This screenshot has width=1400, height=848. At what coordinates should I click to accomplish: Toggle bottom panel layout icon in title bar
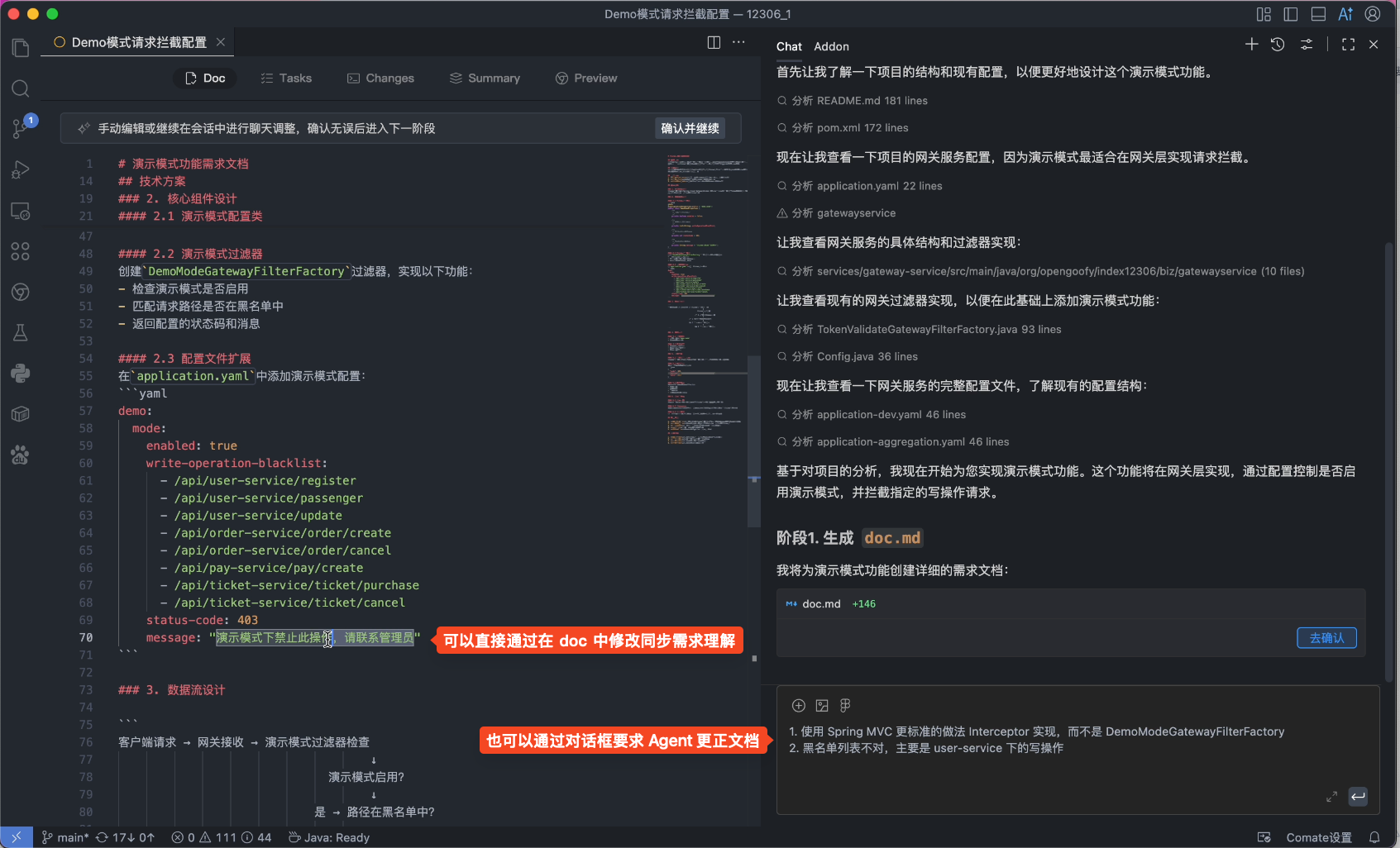[1319, 14]
